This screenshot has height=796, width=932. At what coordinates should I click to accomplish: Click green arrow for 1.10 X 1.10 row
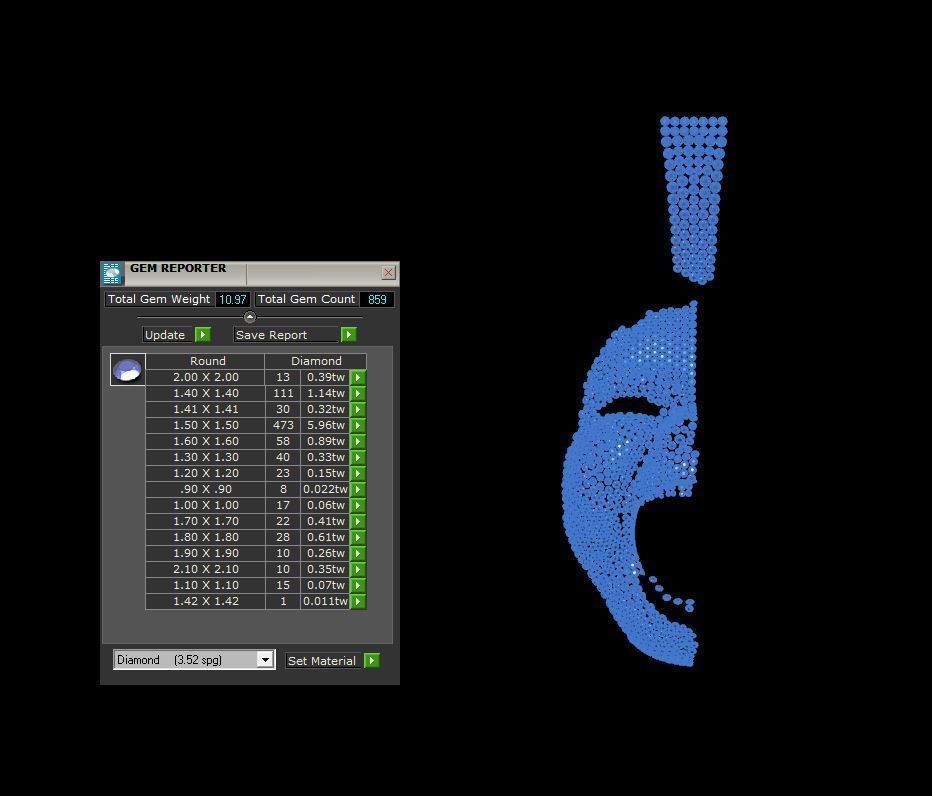pos(357,586)
